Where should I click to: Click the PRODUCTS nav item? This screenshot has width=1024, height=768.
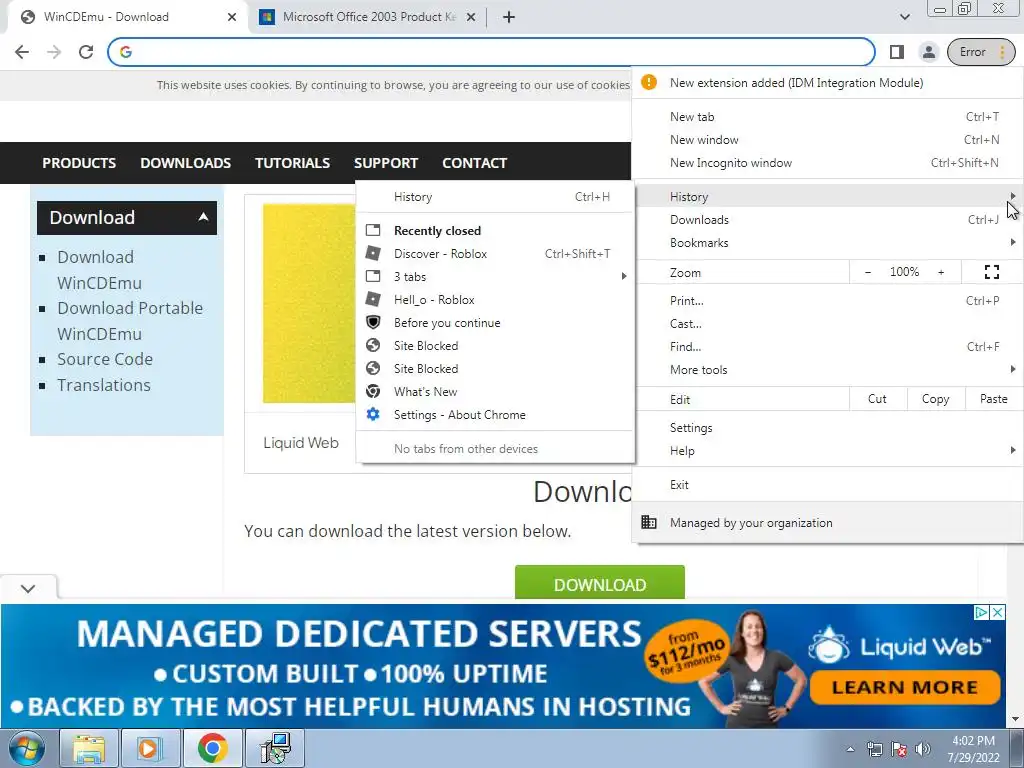click(x=79, y=163)
